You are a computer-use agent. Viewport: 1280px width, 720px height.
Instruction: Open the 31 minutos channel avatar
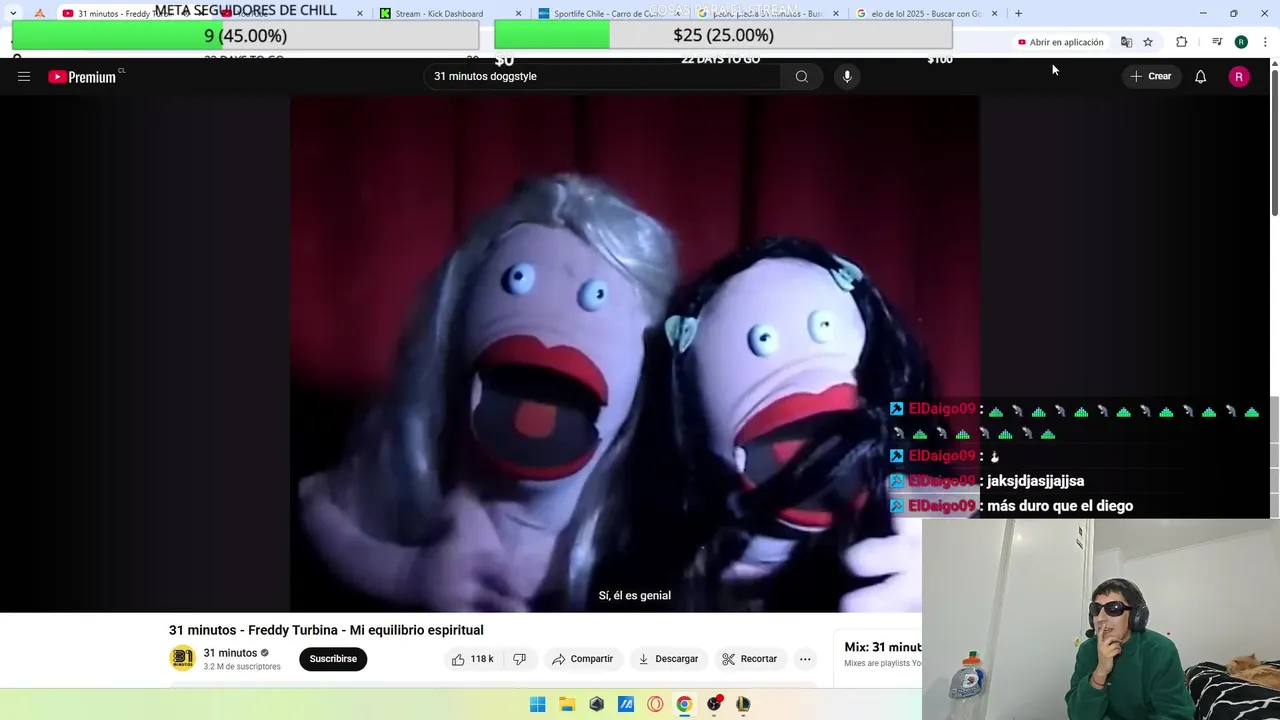click(x=182, y=658)
